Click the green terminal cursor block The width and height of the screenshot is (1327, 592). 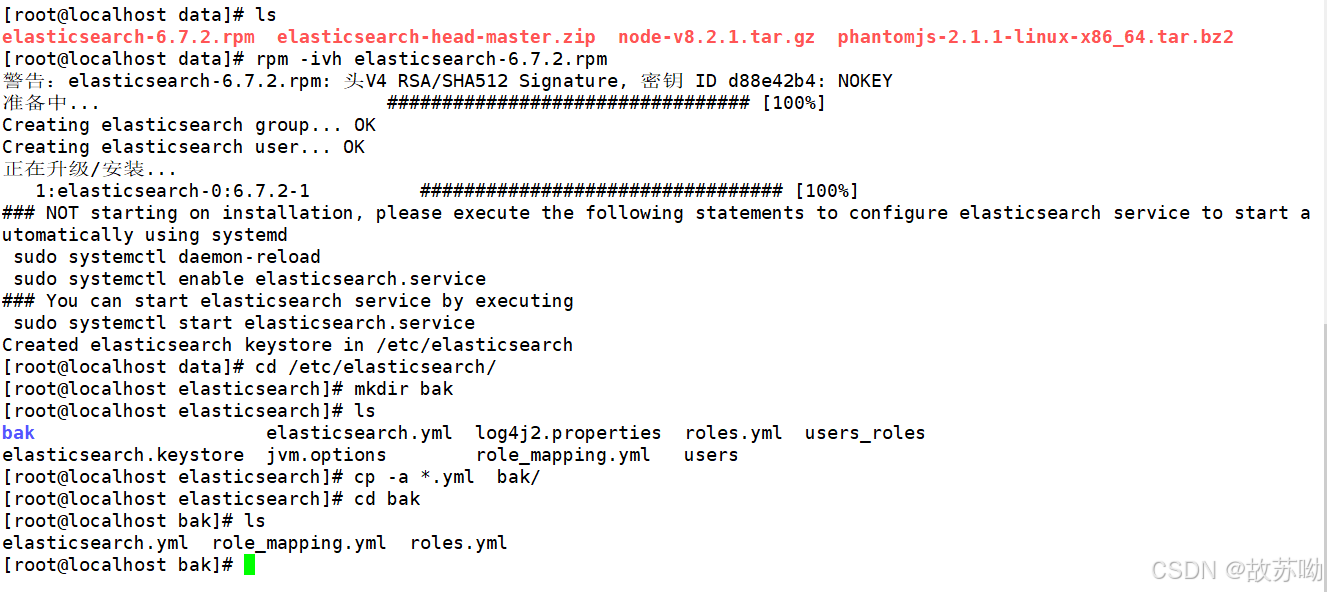coord(249,565)
